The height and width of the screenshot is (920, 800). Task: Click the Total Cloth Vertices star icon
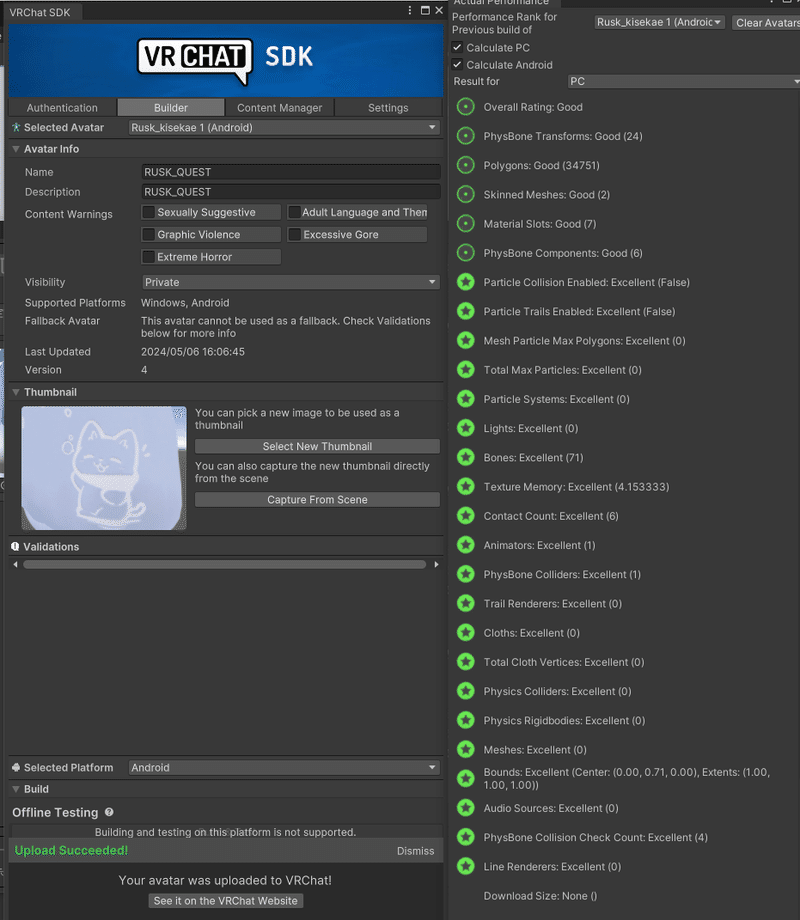[x=465, y=662]
